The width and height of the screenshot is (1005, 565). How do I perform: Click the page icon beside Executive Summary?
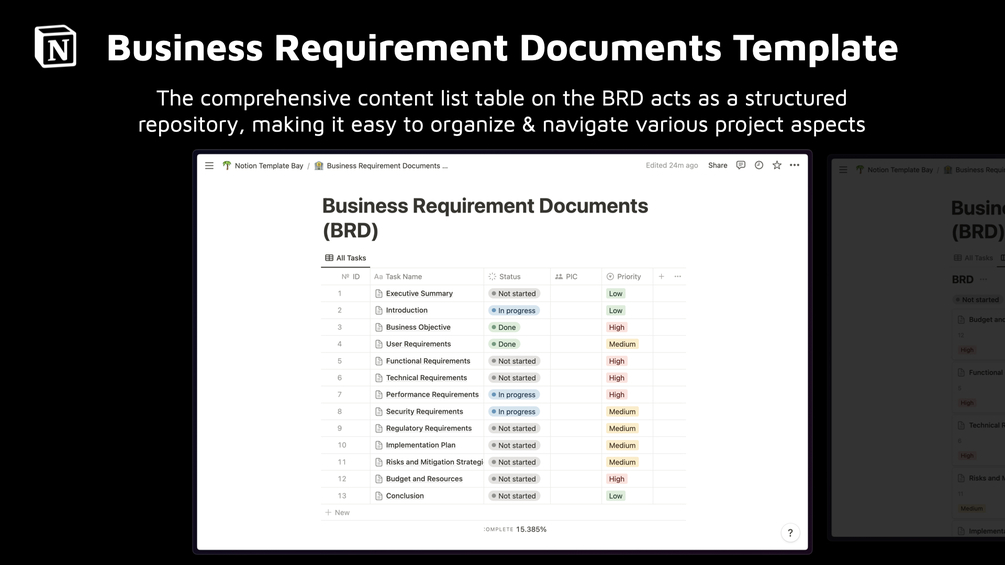click(x=379, y=293)
